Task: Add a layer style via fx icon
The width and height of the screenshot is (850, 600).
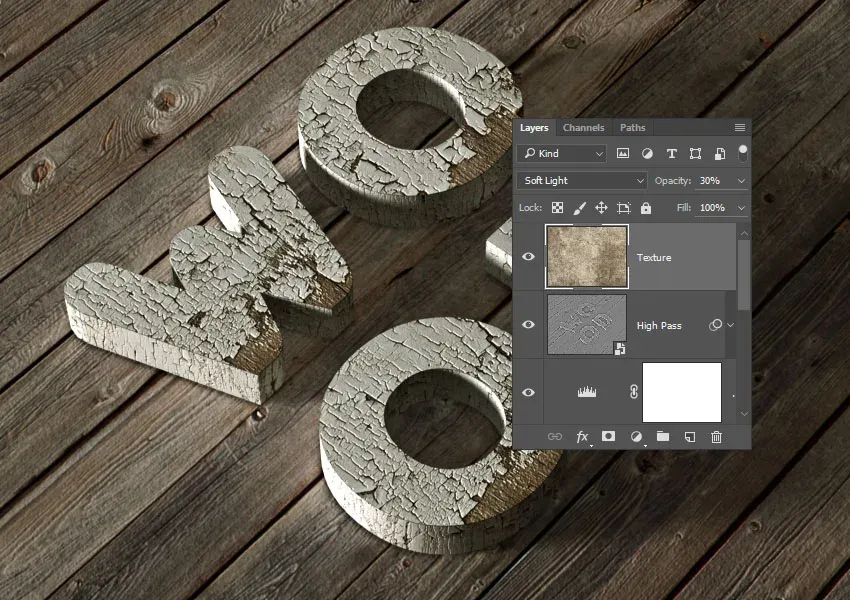Action: pos(582,436)
